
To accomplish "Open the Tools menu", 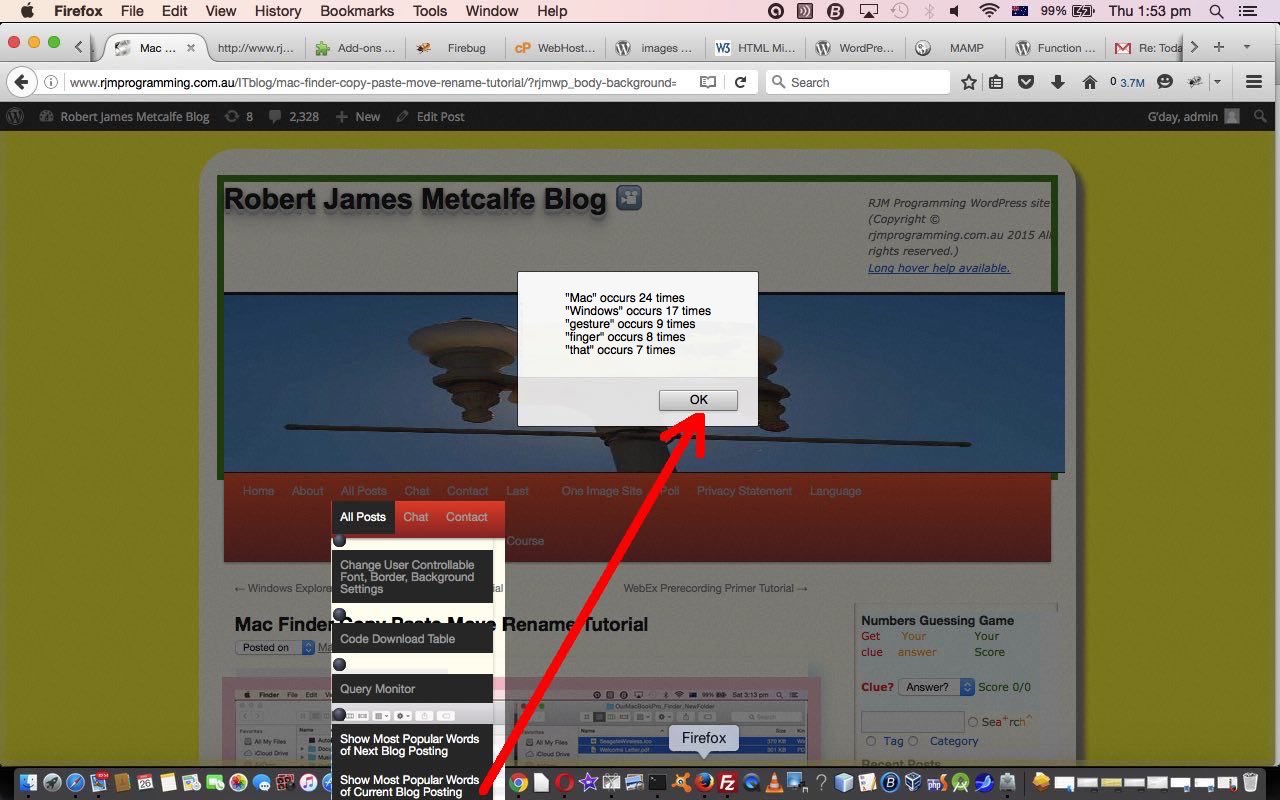I will coord(430,11).
